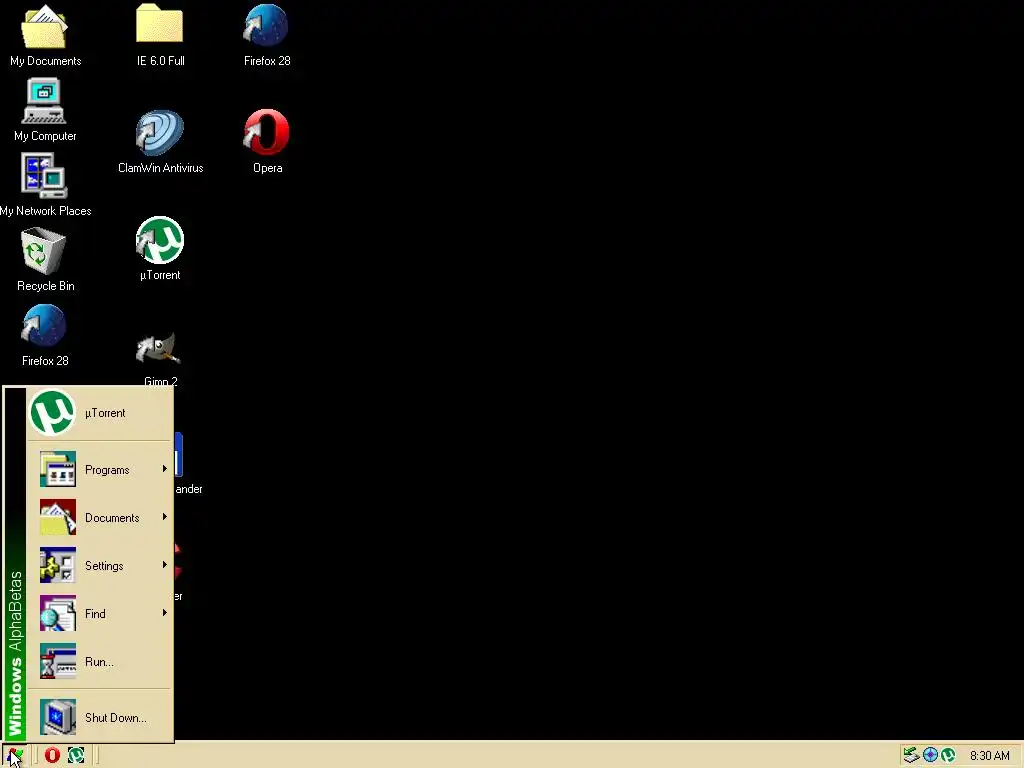This screenshot has width=1024, height=768.
Task: Expand the Settings submenu arrow
Action: 165,565
